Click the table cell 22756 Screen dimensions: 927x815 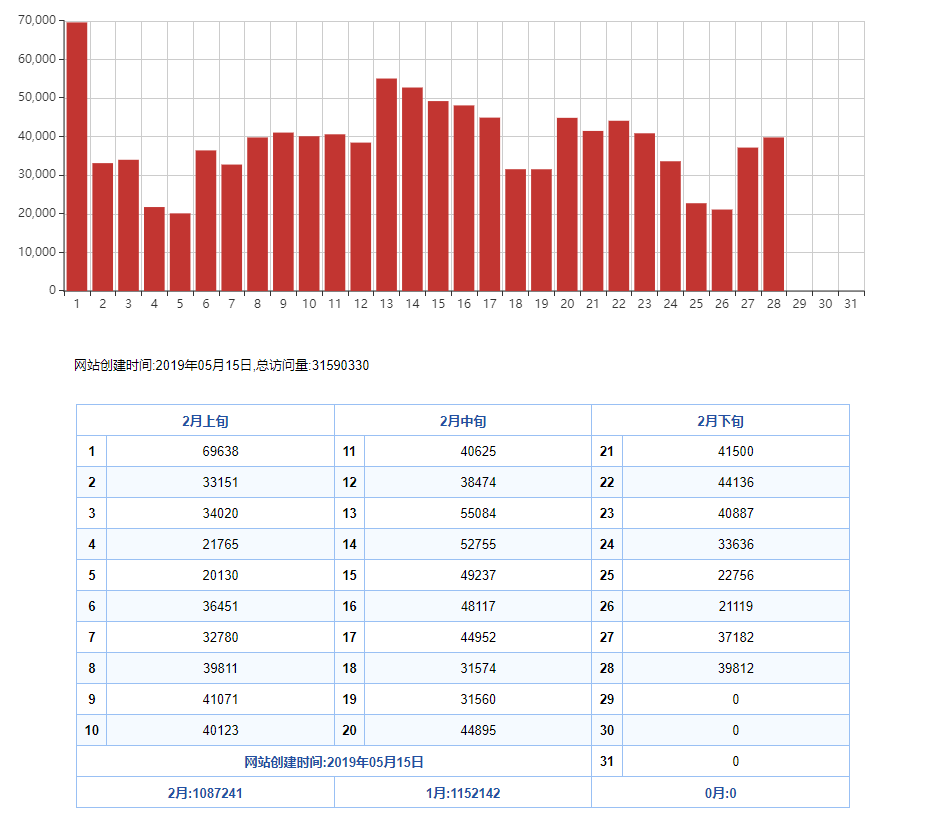(736, 575)
